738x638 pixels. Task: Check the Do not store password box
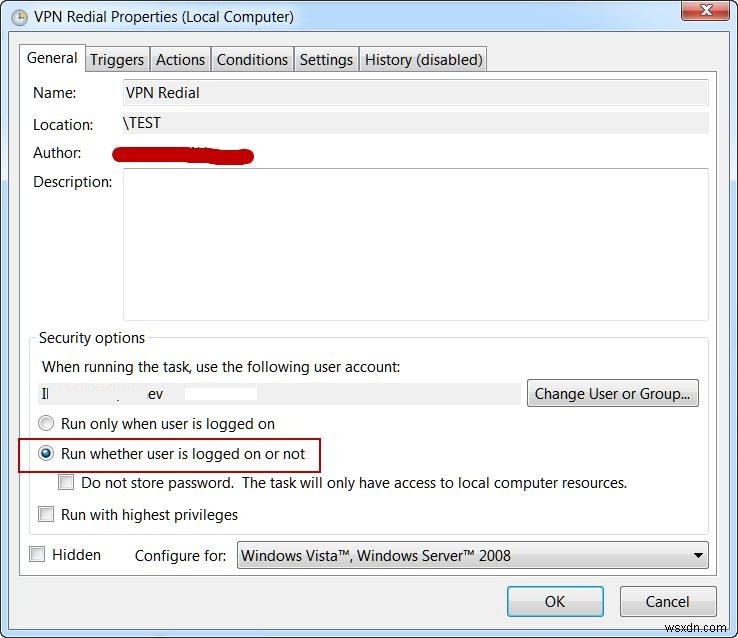(66, 483)
